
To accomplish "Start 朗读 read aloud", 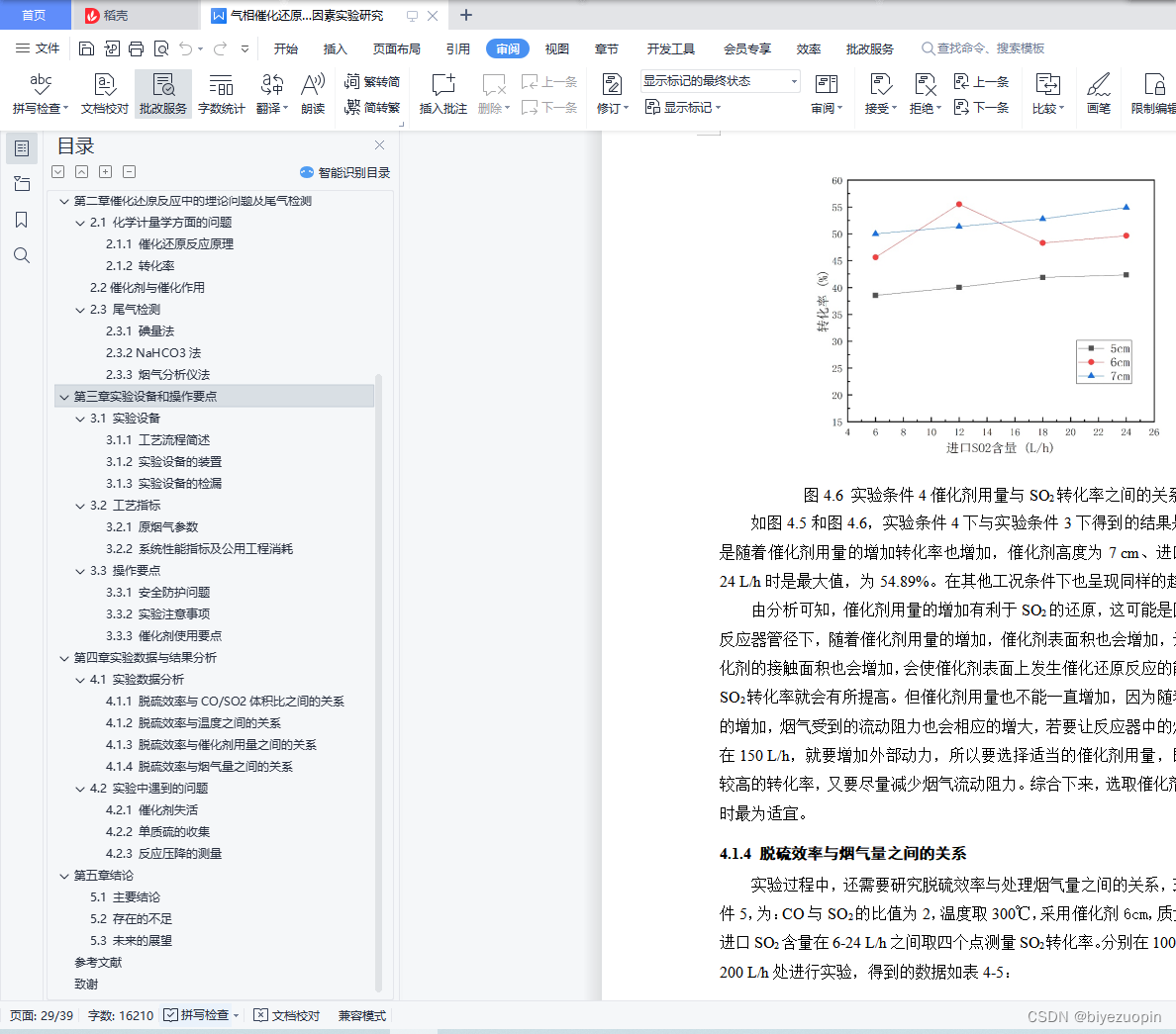I will [x=313, y=94].
